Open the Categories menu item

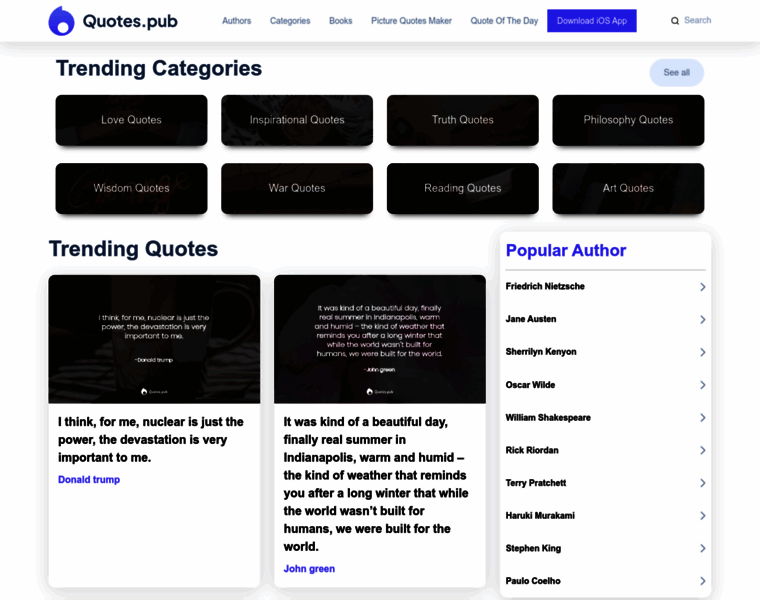pos(290,21)
